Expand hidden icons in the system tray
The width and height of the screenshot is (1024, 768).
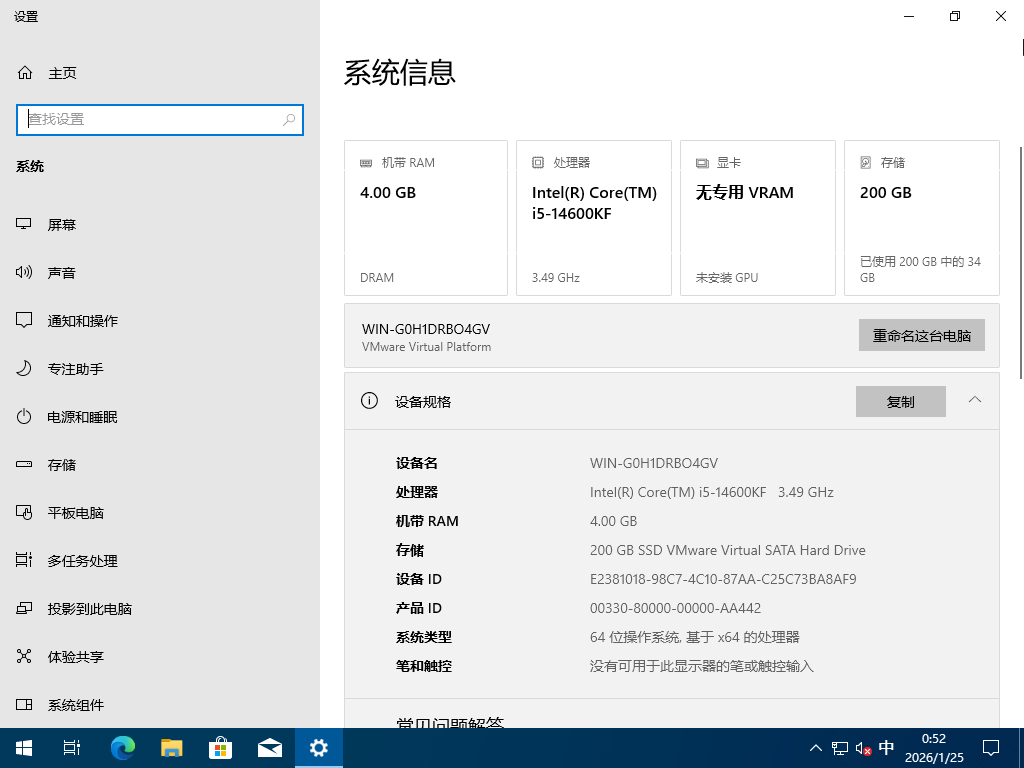pyautogui.click(x=815, y=747)
